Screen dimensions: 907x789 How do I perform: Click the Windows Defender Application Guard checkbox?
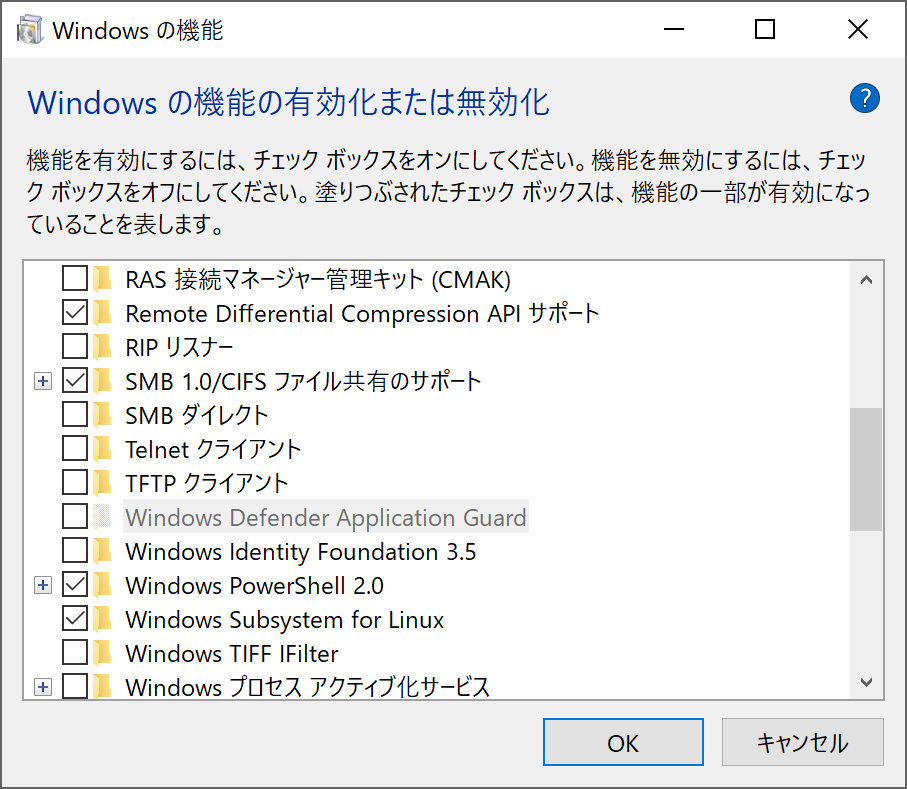pyautogui.click(x=75, y=517)
